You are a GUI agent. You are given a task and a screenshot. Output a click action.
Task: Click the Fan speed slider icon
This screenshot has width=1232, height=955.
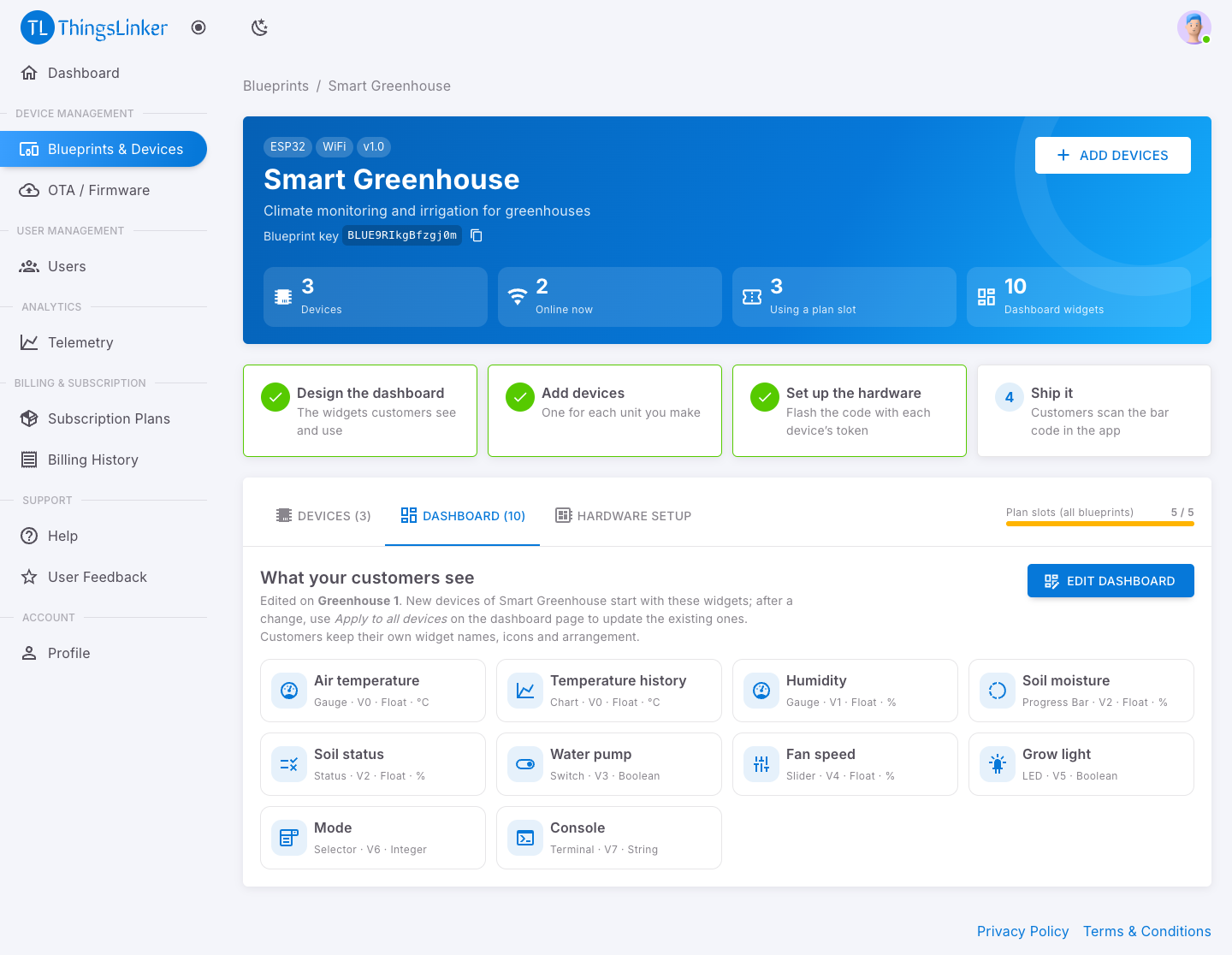[761, 764]
